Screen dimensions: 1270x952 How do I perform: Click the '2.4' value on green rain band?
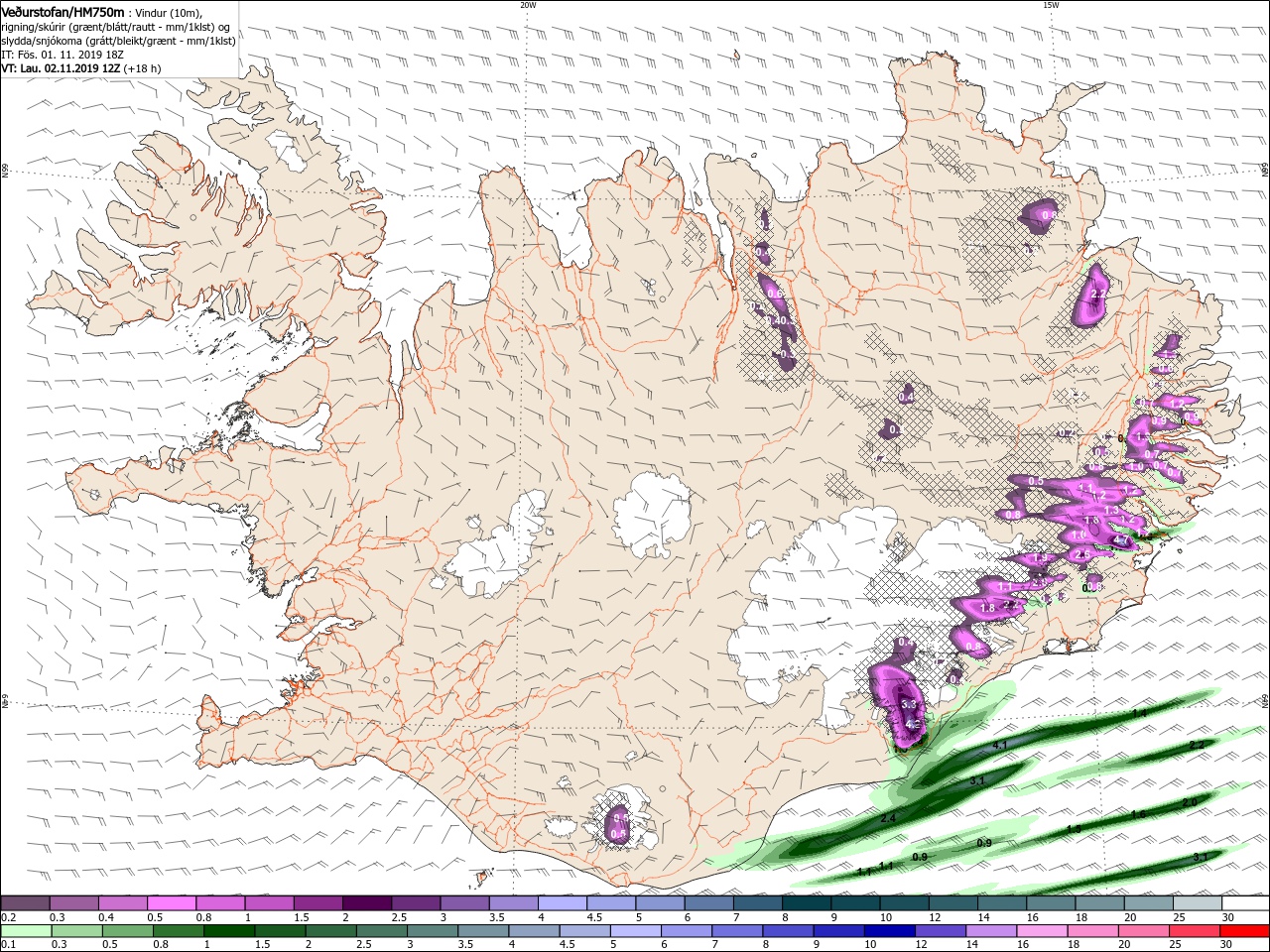(888, 817)
